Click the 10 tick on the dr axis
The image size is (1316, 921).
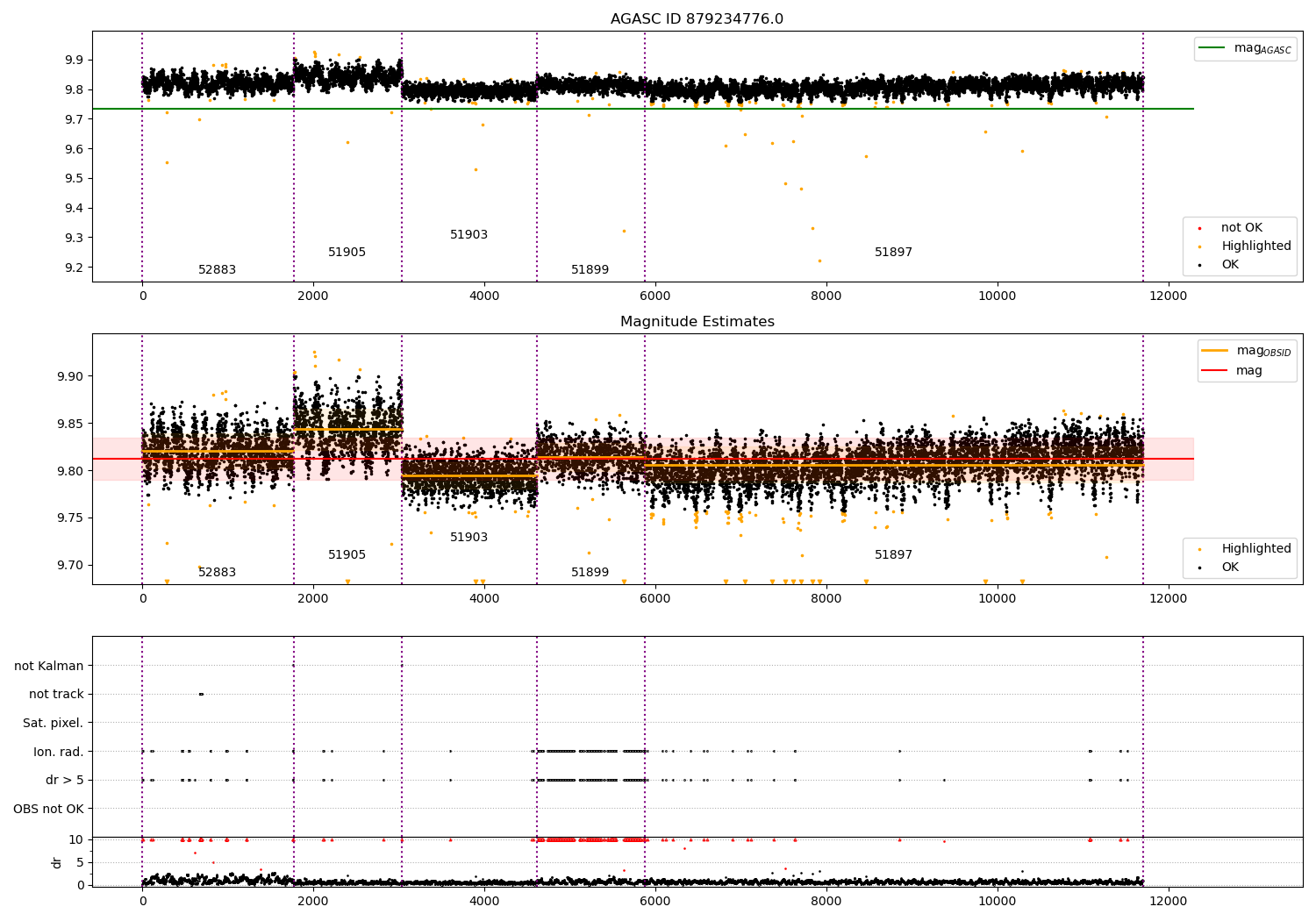[76, 839]
